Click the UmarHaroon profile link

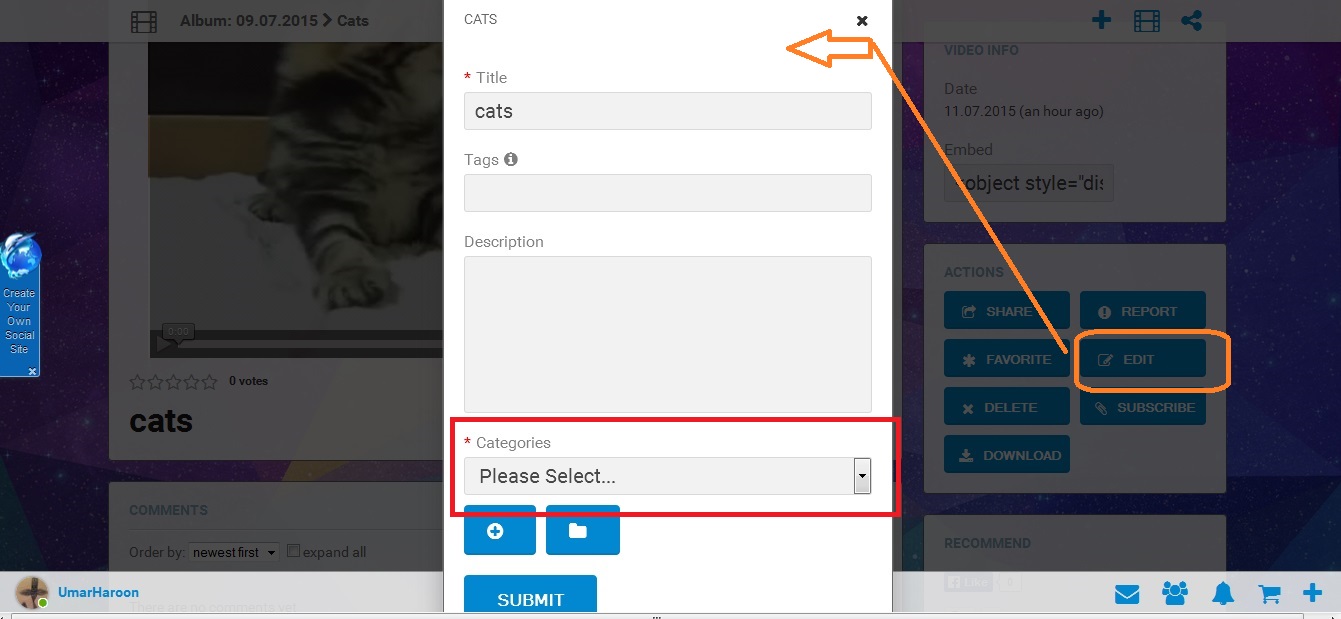pyautogui.click(x=98, y=592)
